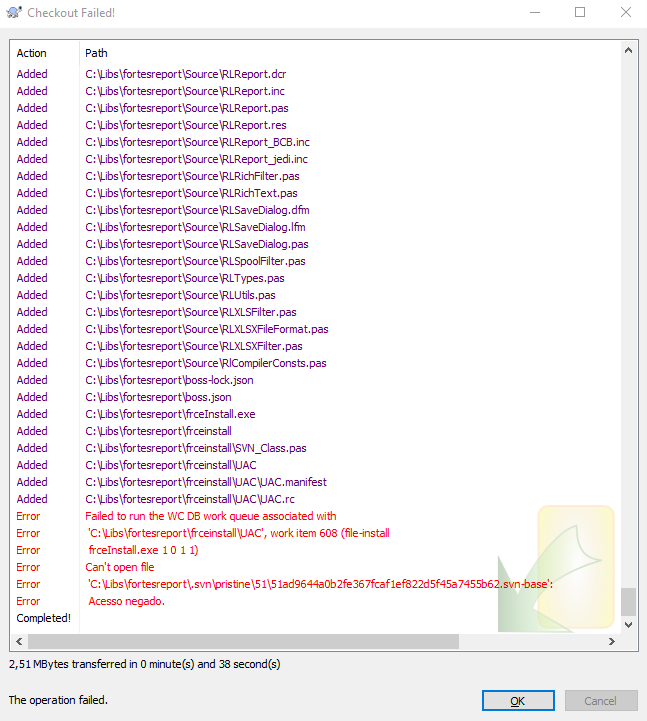
Task: Click the TortoiseSVN turtle icon in title bar
Action: point(14,12)
